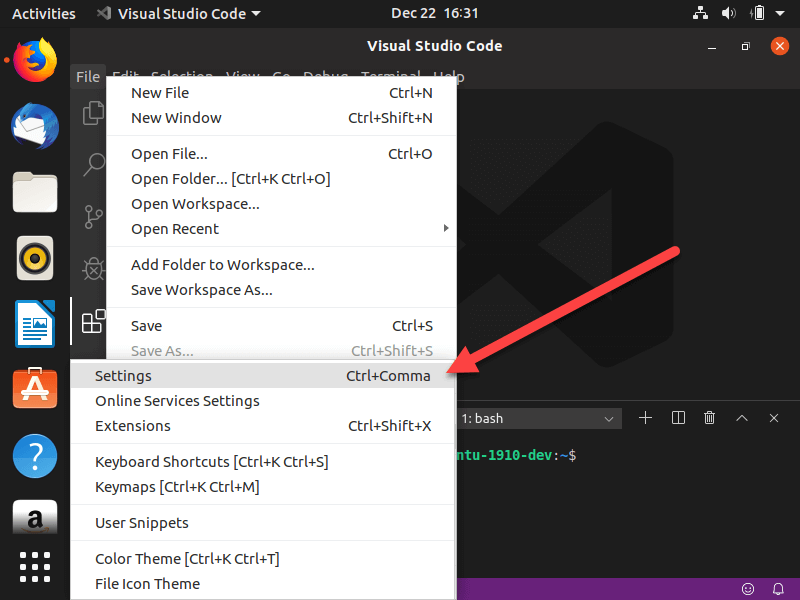The height and width of the screenshot is (600, 800).
Task: Click the terminal prompt line
Action: click(x=517, y=455)
